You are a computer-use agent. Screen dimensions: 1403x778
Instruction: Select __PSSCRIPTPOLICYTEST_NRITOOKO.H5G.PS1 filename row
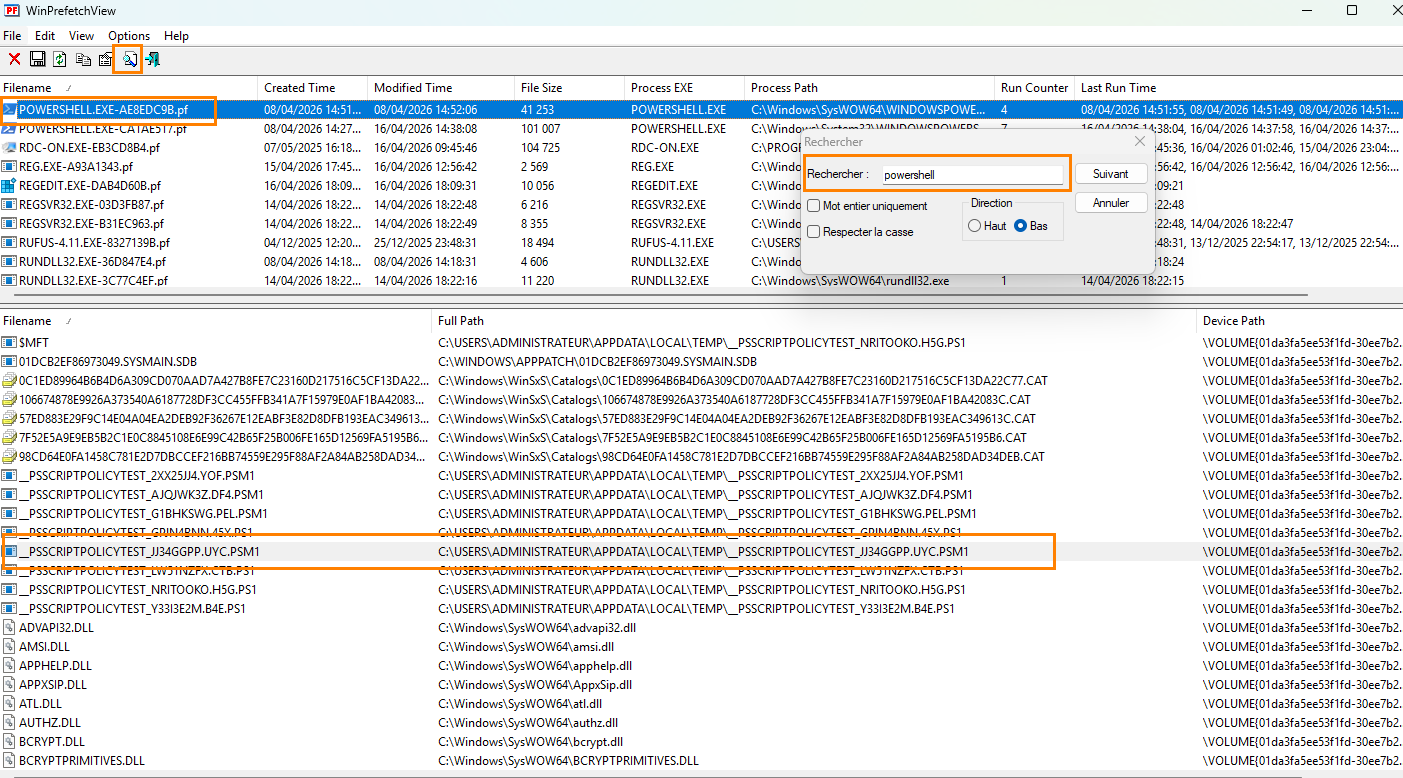point(701,590)
